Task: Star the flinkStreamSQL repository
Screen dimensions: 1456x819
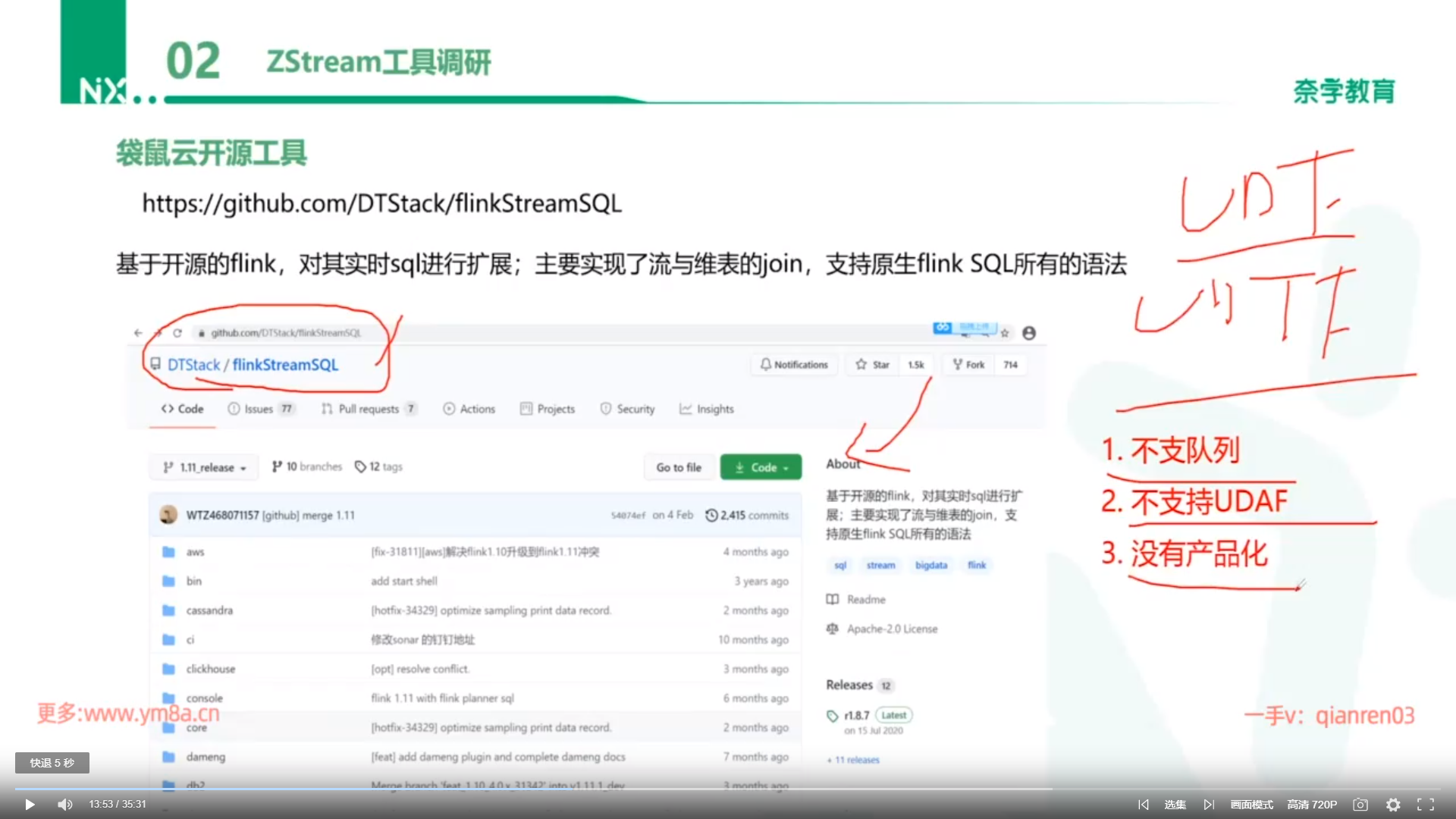Action: click(x=873, y=365)
